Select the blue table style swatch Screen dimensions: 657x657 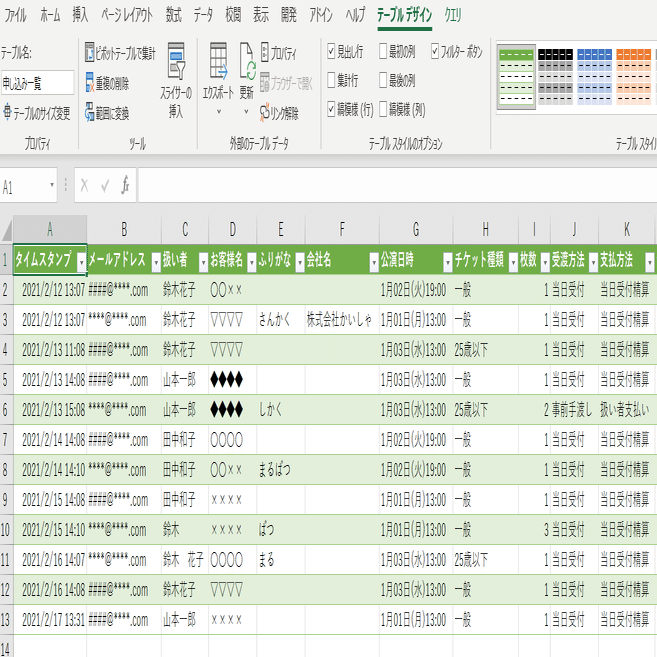coord(594,77)
